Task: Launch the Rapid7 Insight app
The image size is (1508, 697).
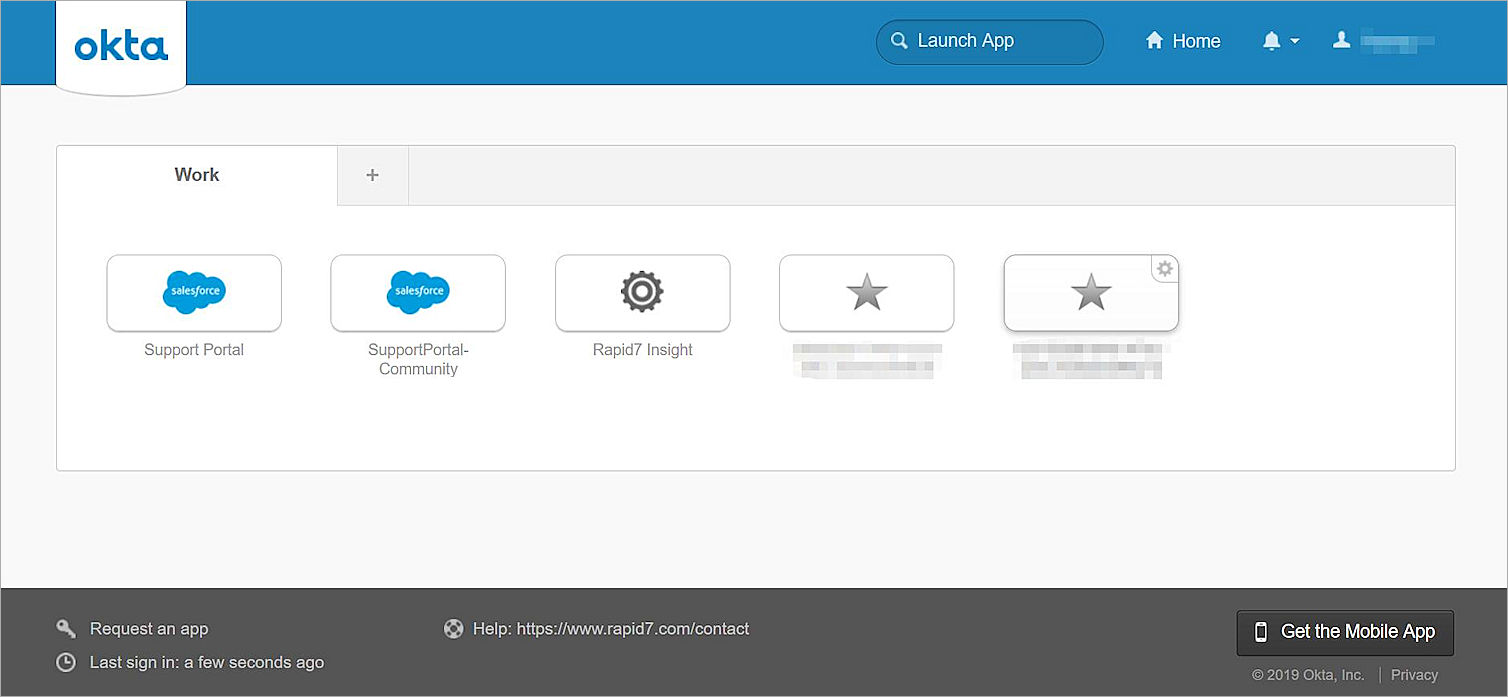Action: coord(642,293)
